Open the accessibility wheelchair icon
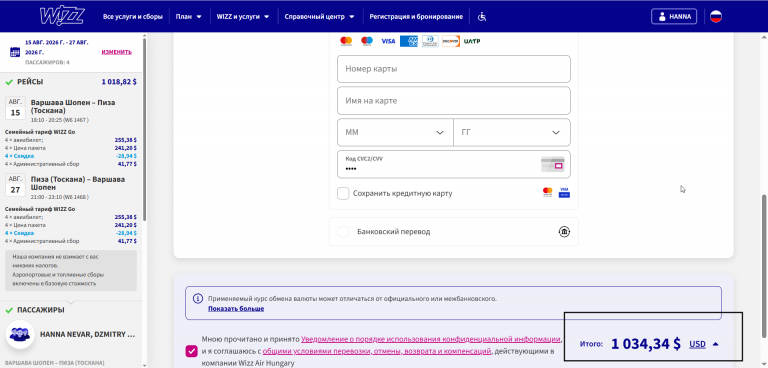Viewport: 768px width, 368px height. tap(482, 17)
